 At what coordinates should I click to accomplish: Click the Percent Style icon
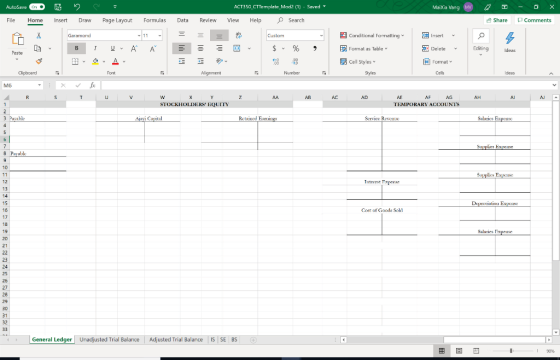(x=296, y=48)
